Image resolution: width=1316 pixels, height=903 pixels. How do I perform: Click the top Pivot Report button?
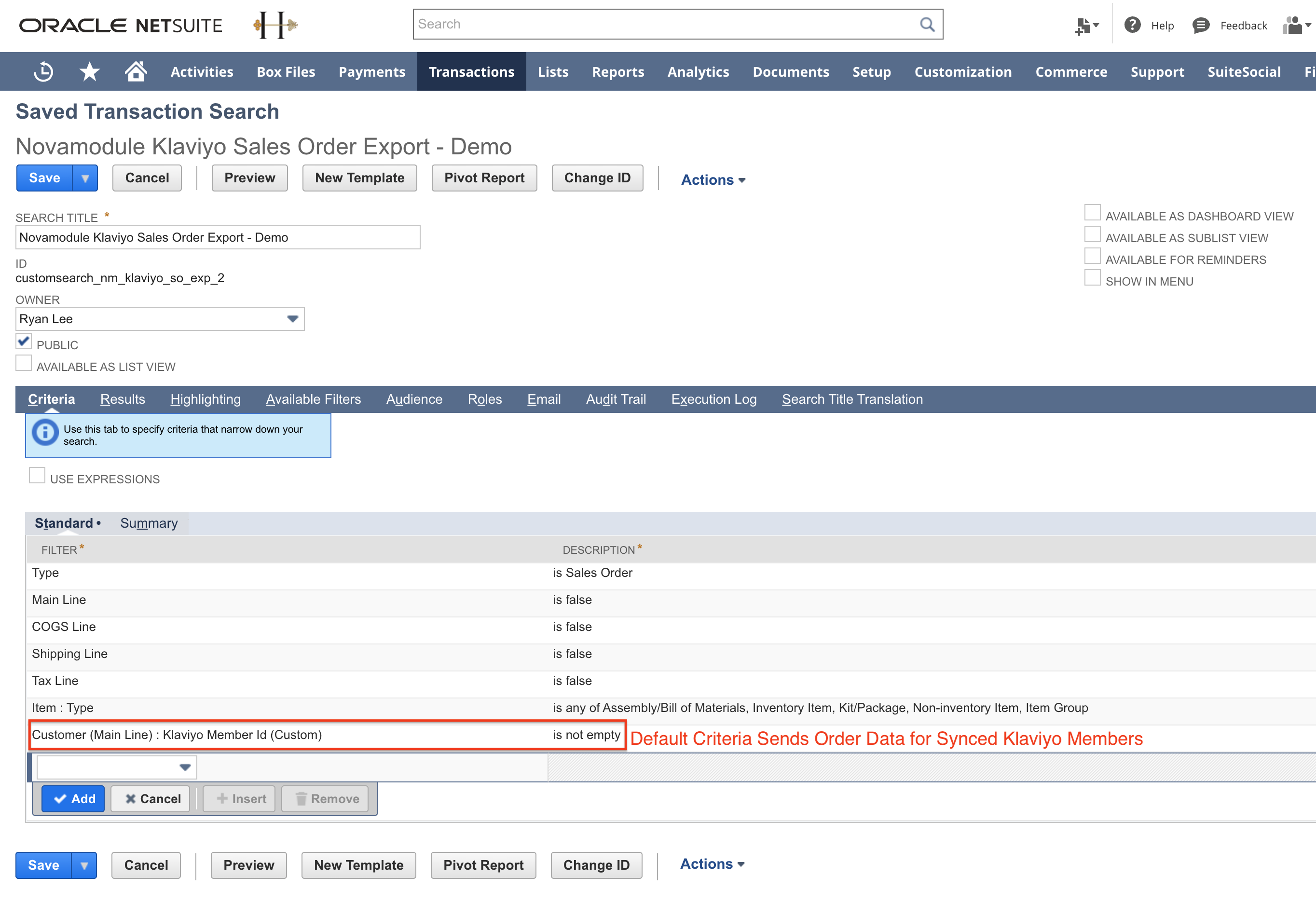pyautogui.click(x=484, y=178)
